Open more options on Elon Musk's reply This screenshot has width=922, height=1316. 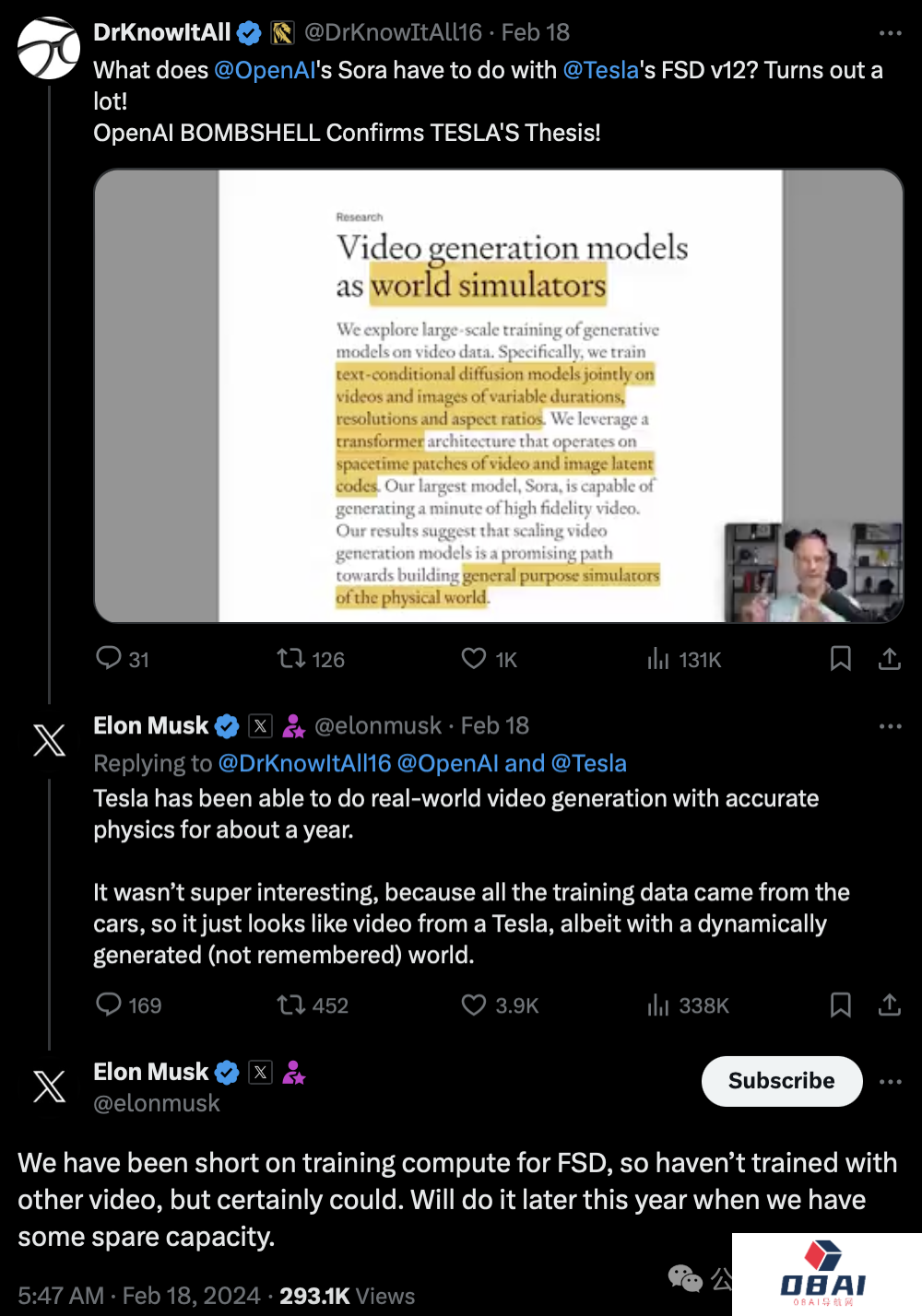[890, 726]
